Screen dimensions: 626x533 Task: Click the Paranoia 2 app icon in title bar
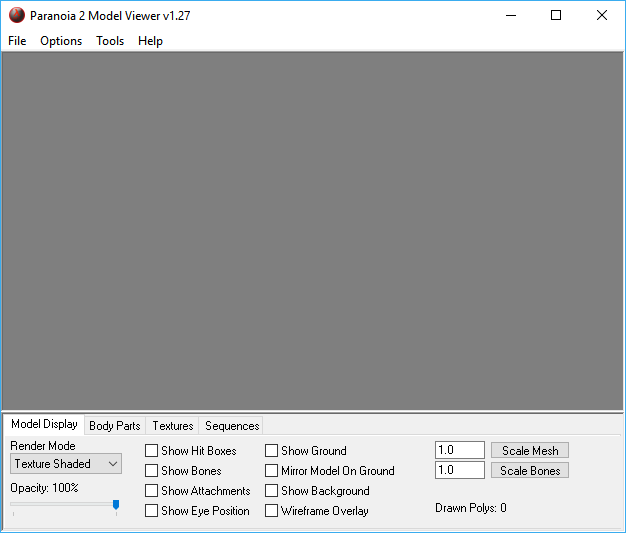(x=17, y=16)
